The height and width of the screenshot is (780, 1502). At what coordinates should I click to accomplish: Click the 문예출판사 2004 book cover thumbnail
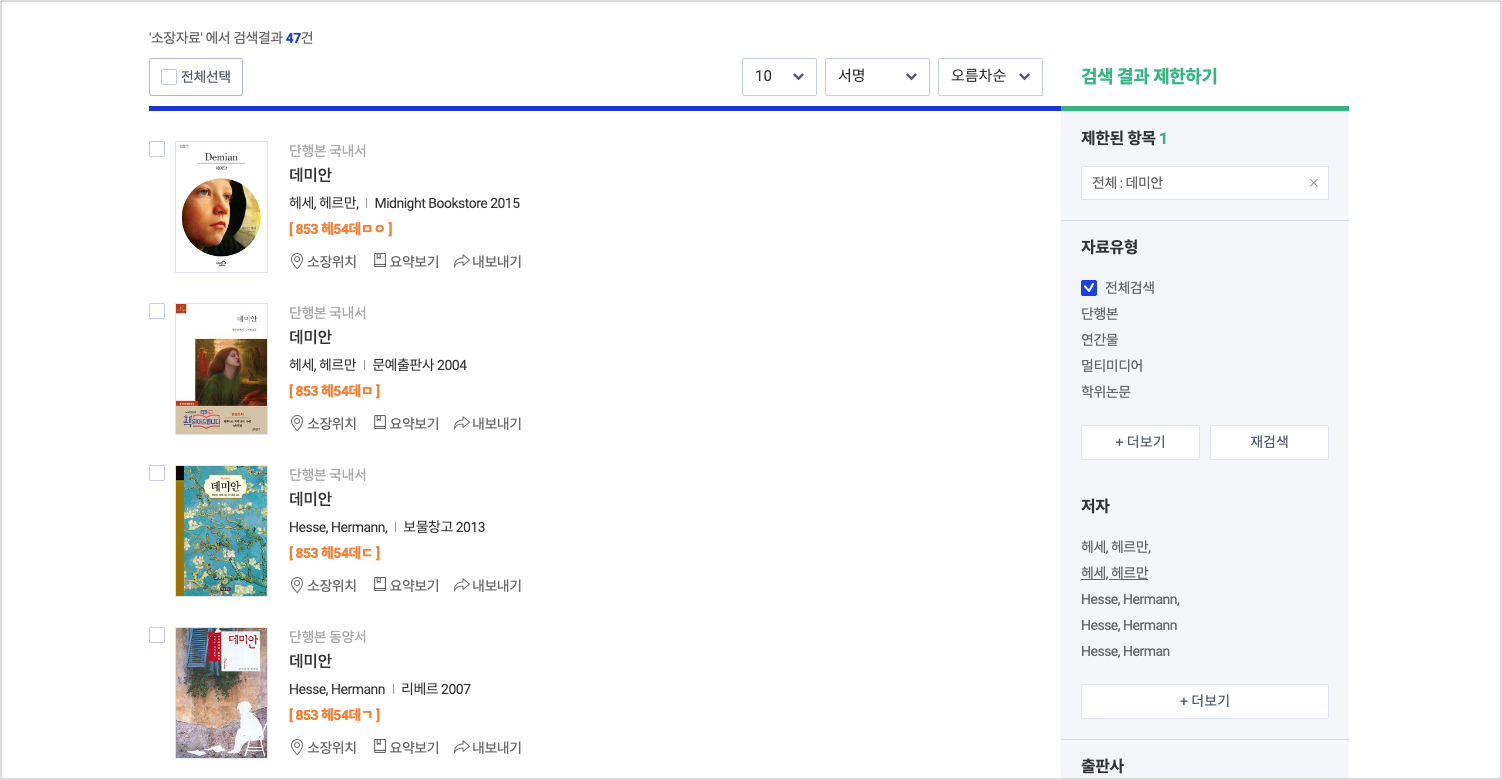(221, 369)
